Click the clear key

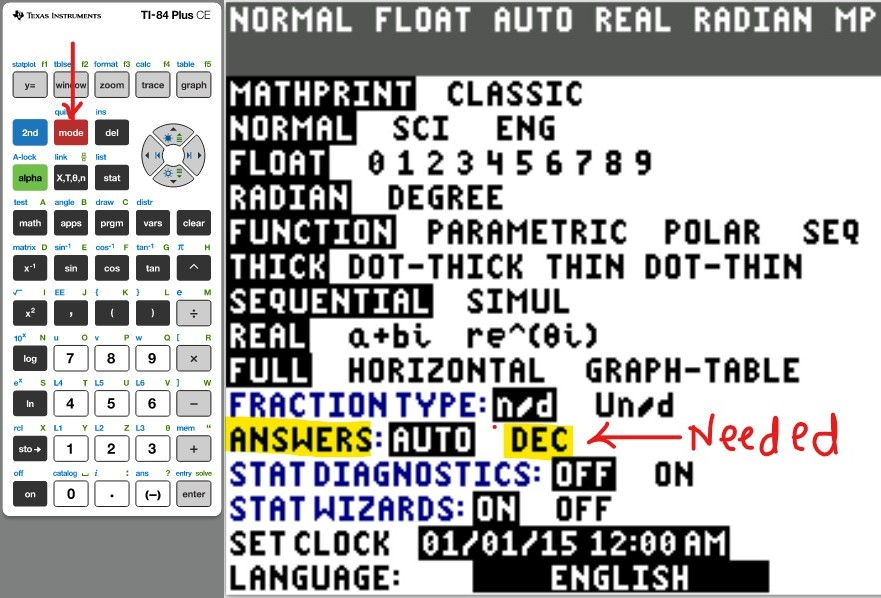tap(194, 223)
